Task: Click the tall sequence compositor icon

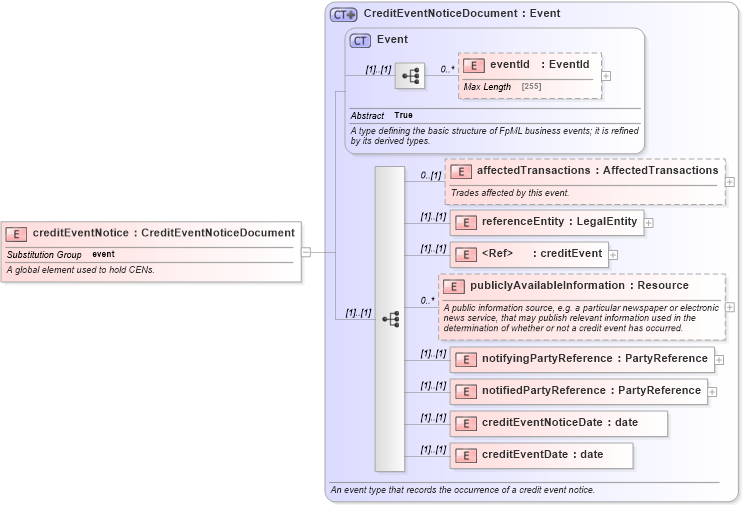Action: click(390, 319)
